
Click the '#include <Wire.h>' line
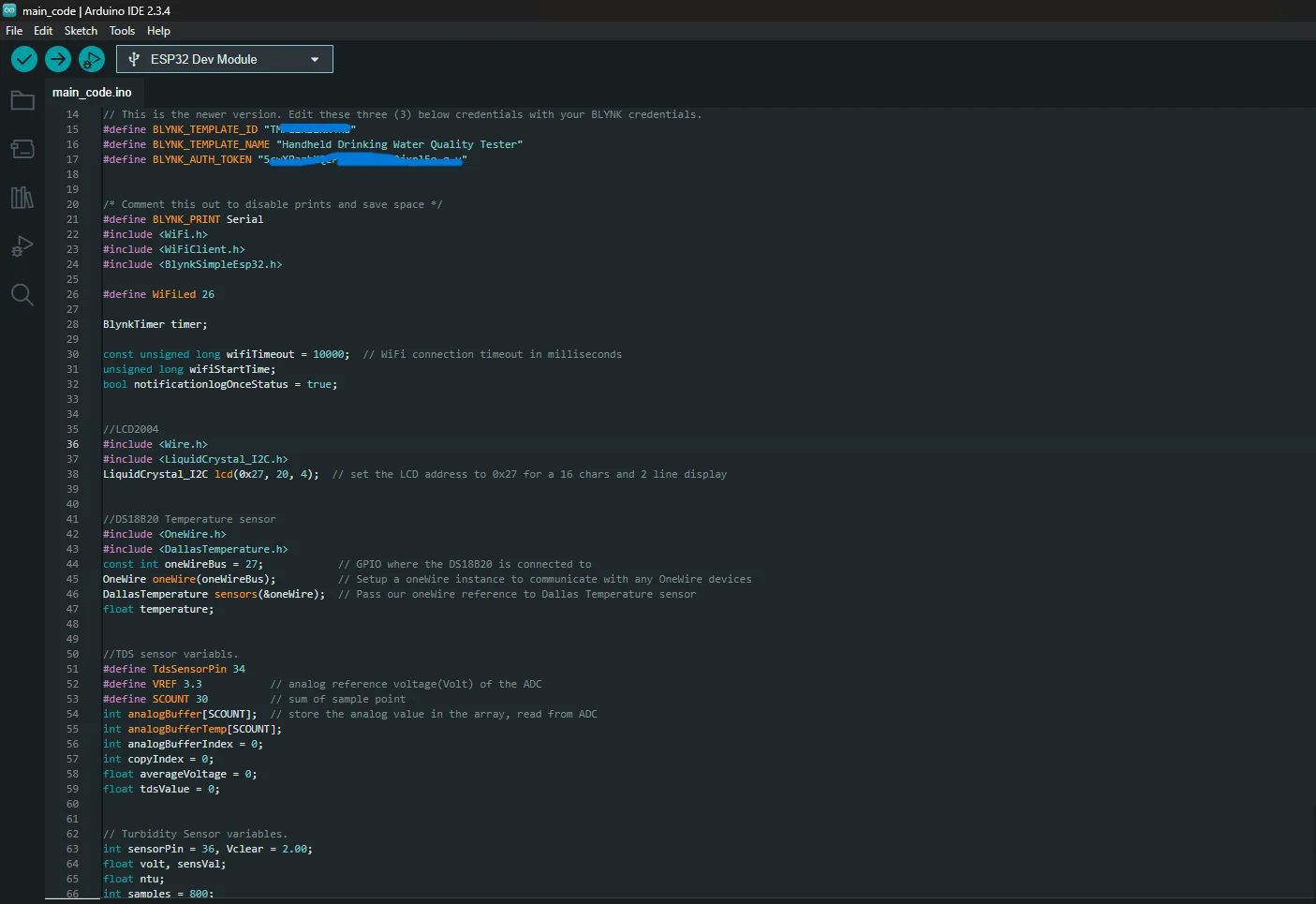tap(155, 444)
